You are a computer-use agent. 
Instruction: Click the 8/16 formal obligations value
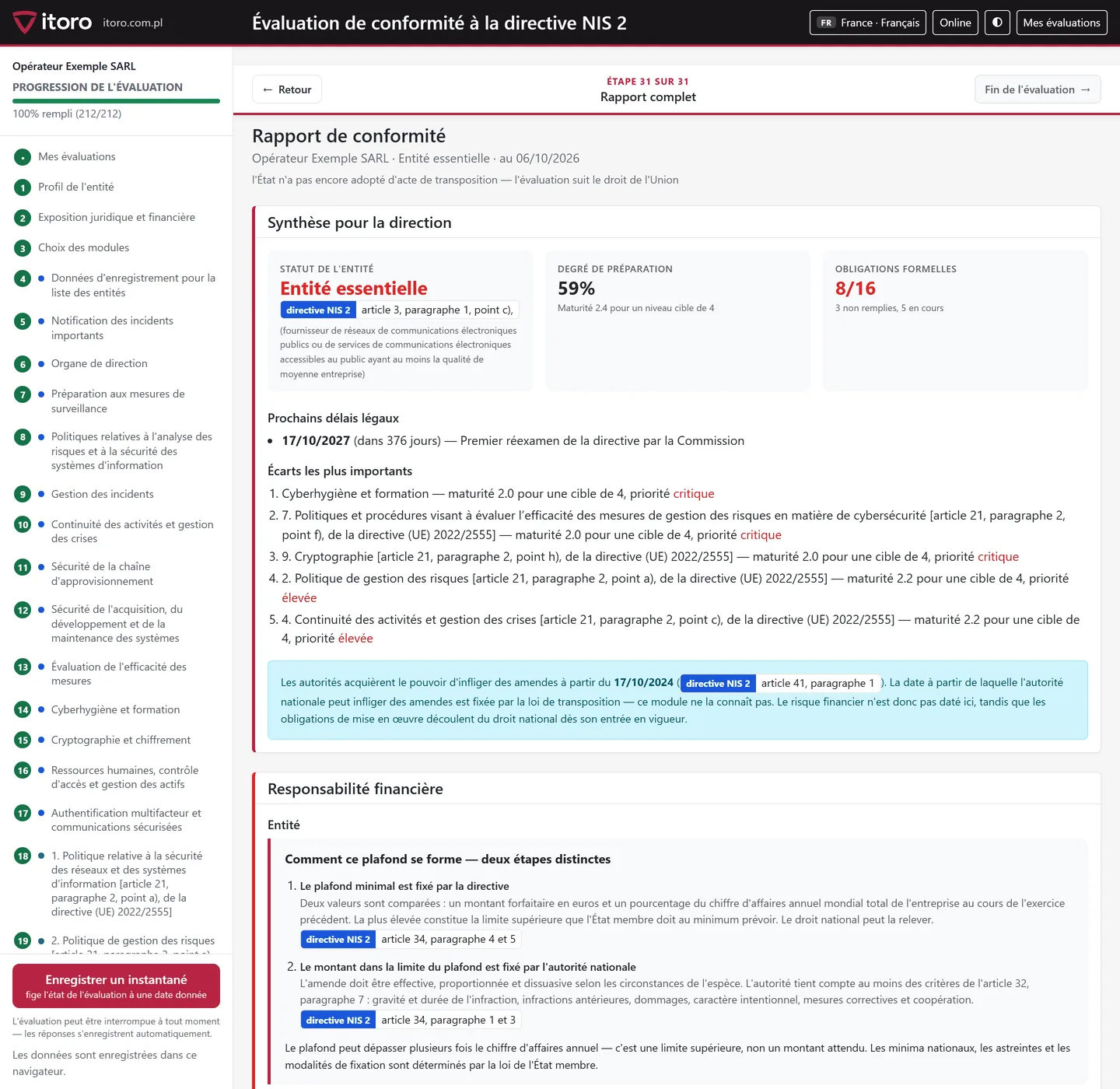point(856,289)
